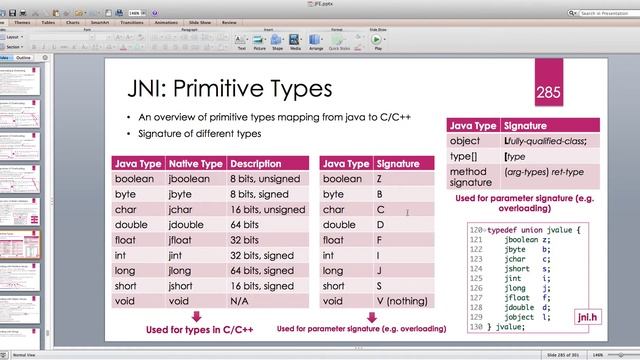
Task: Click the Cut scissors icon in the toolbar
Action: point(36,13)
